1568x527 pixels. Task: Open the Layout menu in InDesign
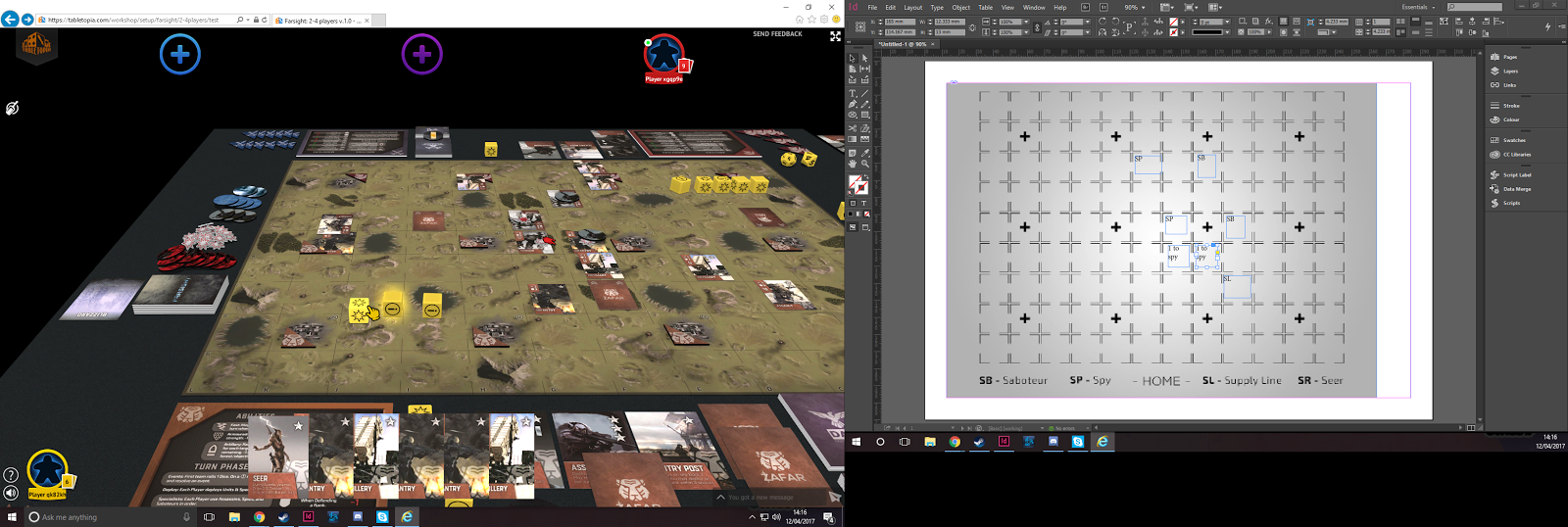pos(913,8)
